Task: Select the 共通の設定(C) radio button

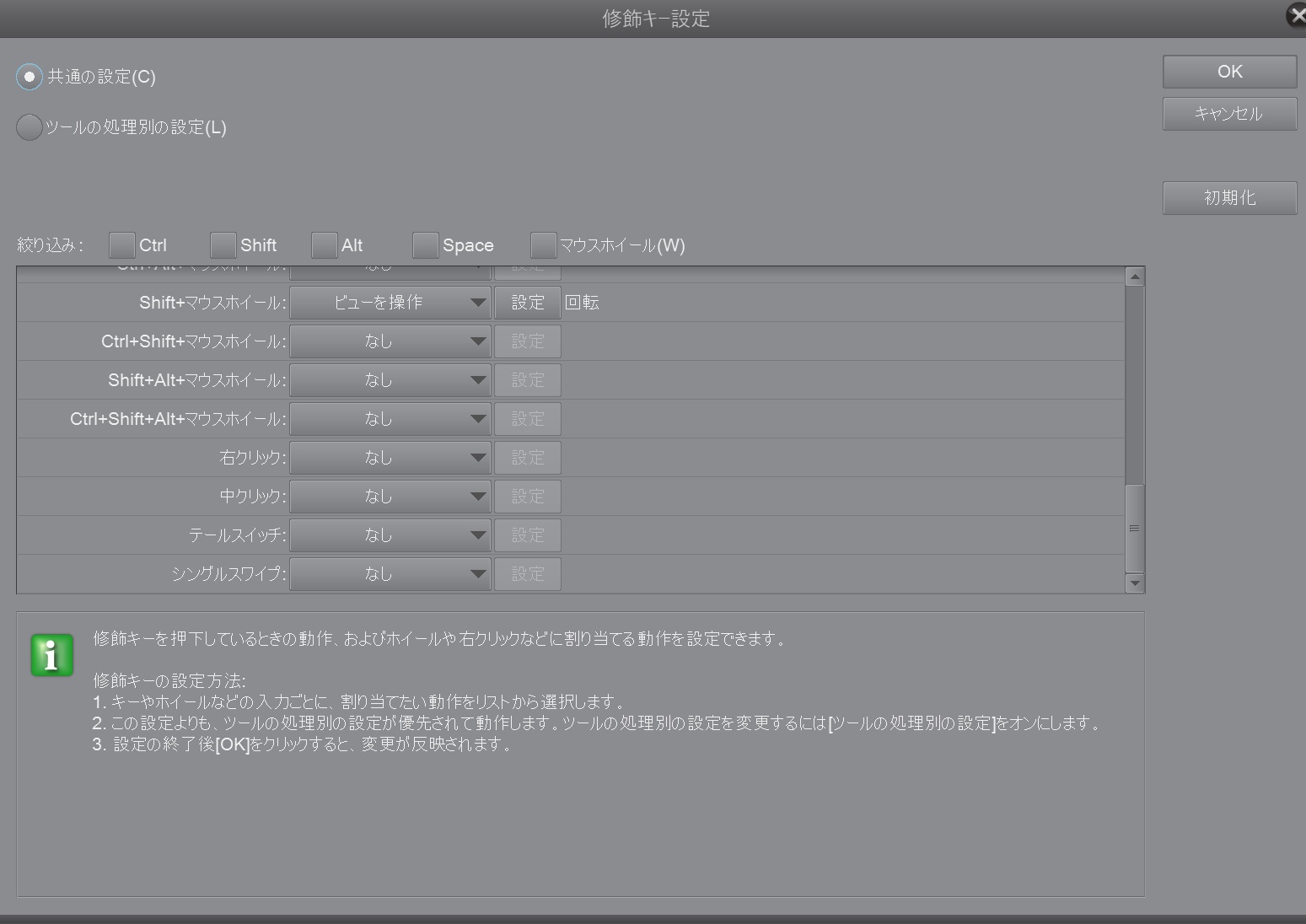Action: point(30,77)
